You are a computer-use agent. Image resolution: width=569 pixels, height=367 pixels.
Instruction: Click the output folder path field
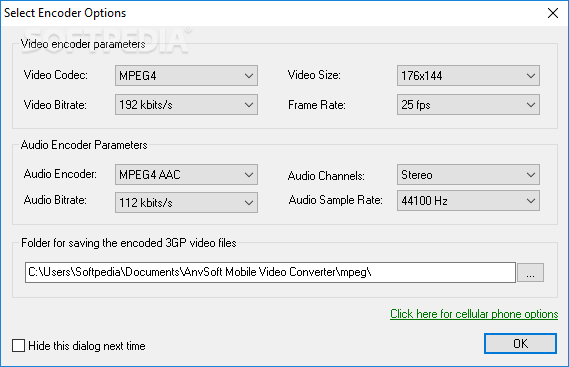tap(270, 272)
